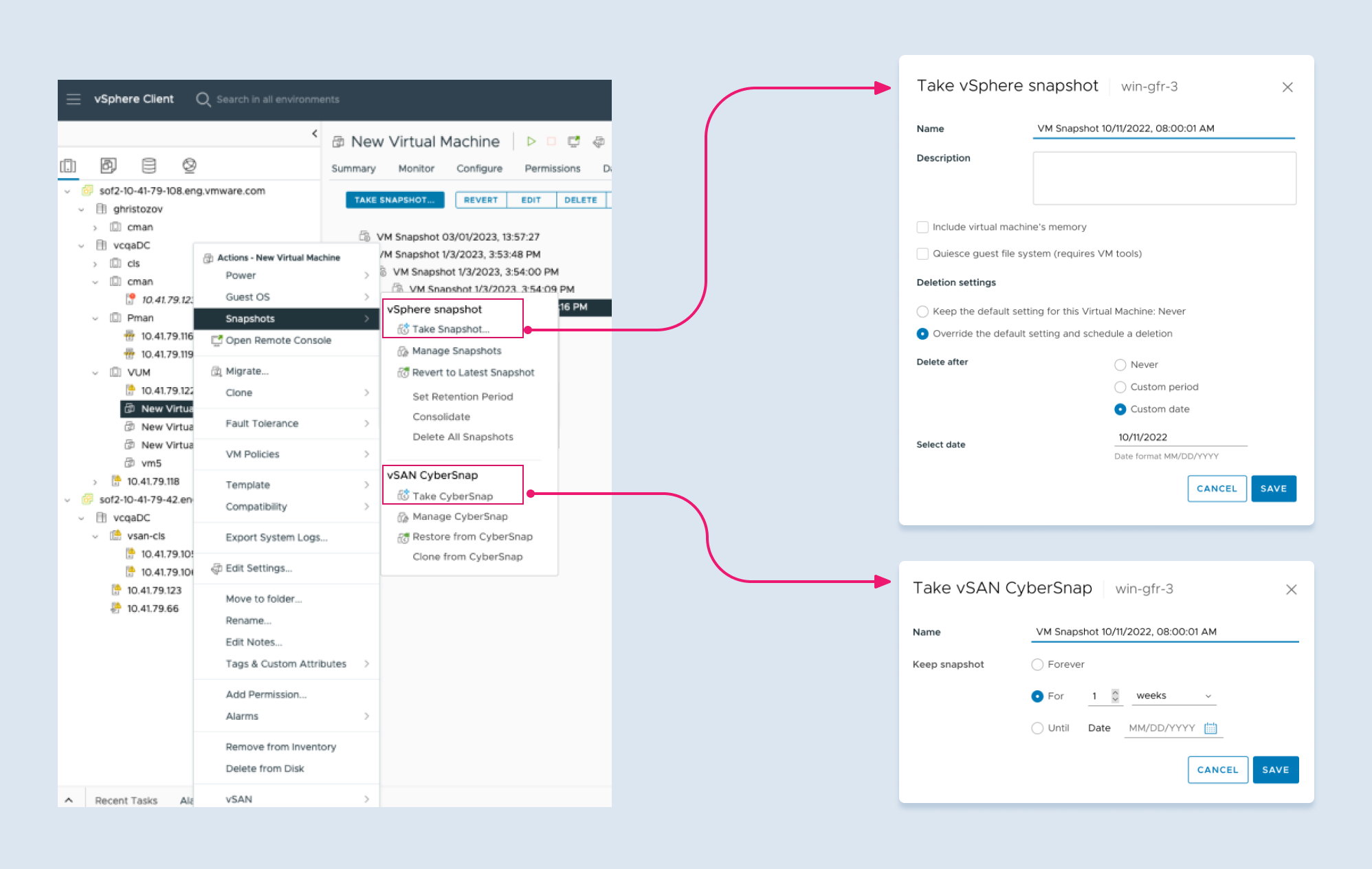
Task: Expand the cls tree item
Action: 96,263
